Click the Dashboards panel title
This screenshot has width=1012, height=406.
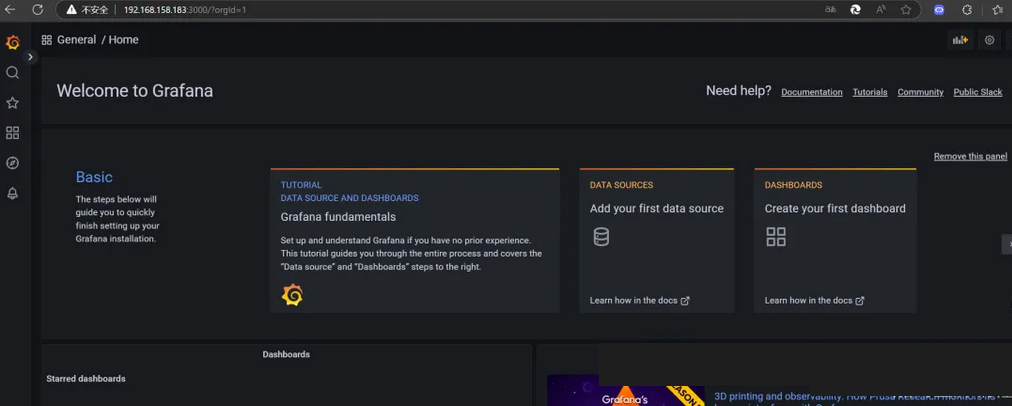pyautogui.click(x=286, y=354)
